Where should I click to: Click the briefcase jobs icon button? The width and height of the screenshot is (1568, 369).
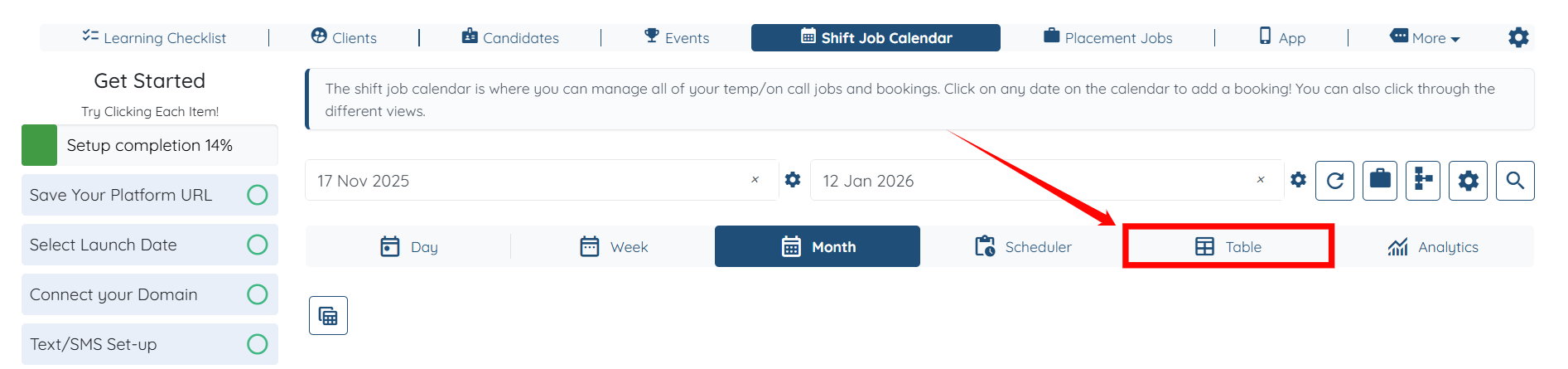click(1380, 181)
